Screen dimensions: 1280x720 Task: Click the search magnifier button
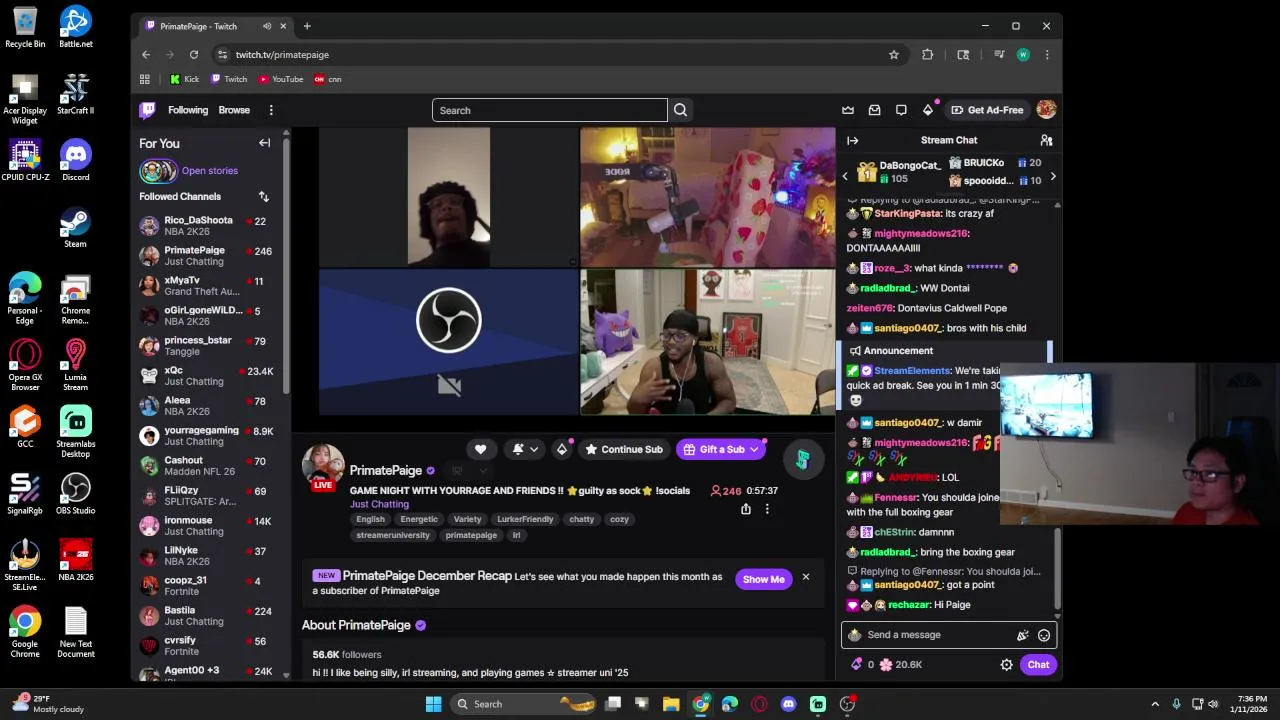680,110
